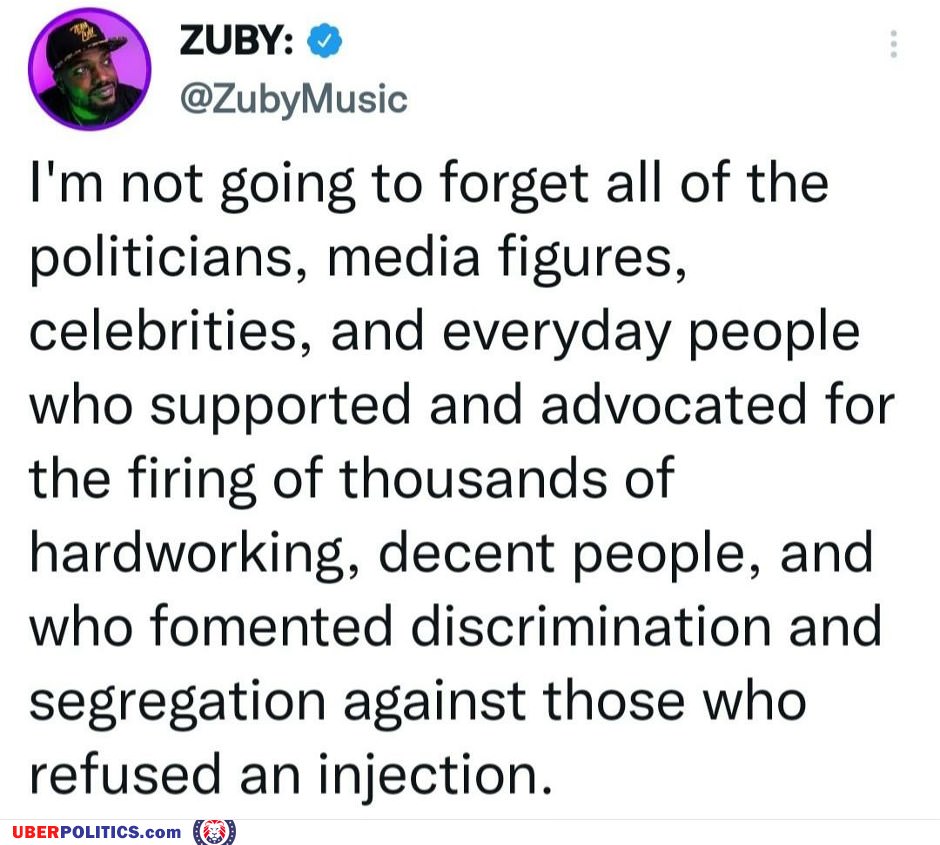This screenshot has width=940, height=845.
Task: Open Zuby's round profile avatar
Action: (x=89, y=69)
